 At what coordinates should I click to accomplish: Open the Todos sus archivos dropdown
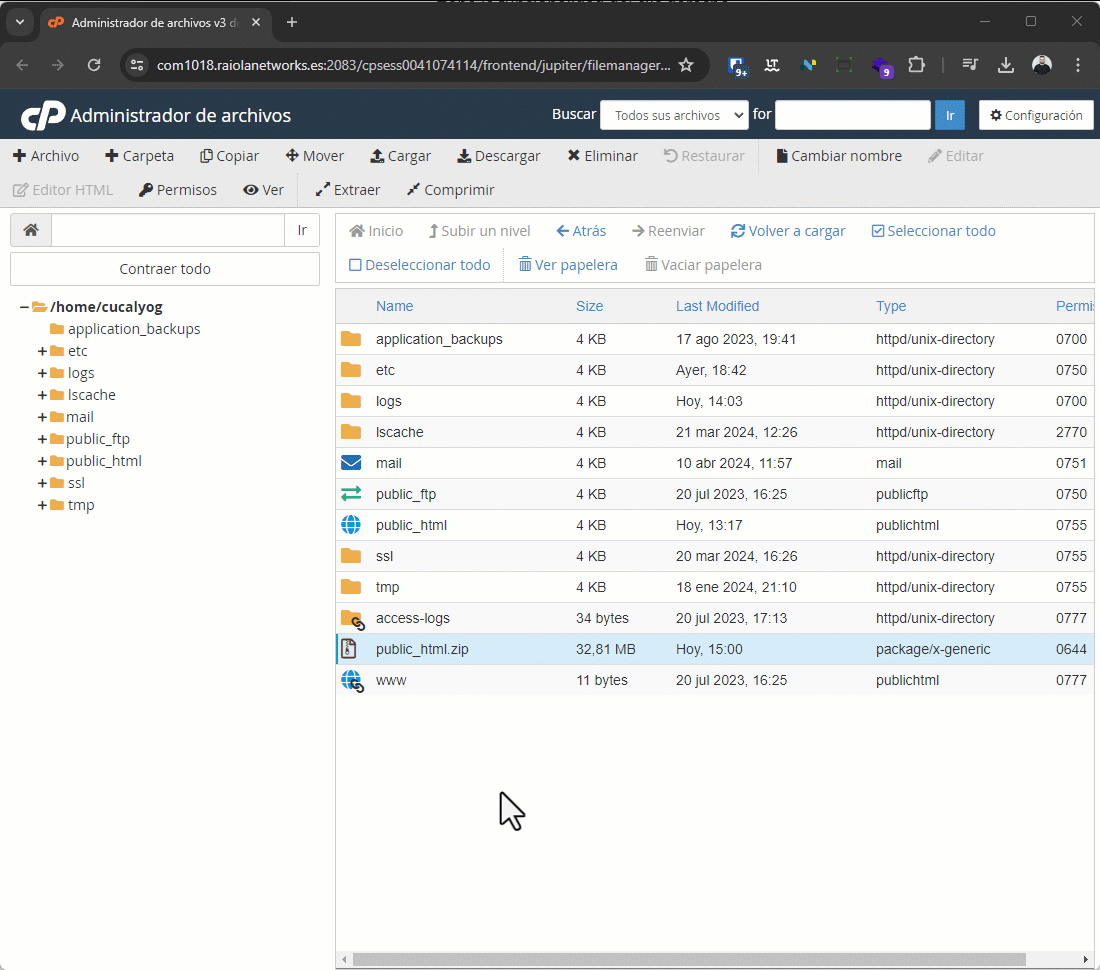[x=674, y=115]
